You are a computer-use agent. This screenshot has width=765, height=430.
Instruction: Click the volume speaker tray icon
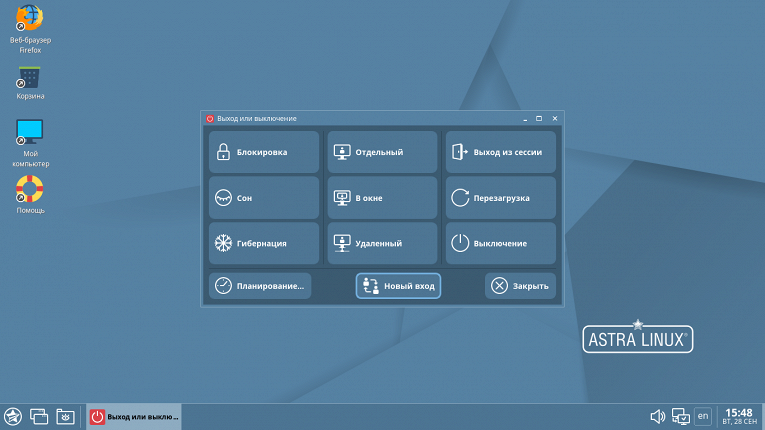(x=657, y=416)
